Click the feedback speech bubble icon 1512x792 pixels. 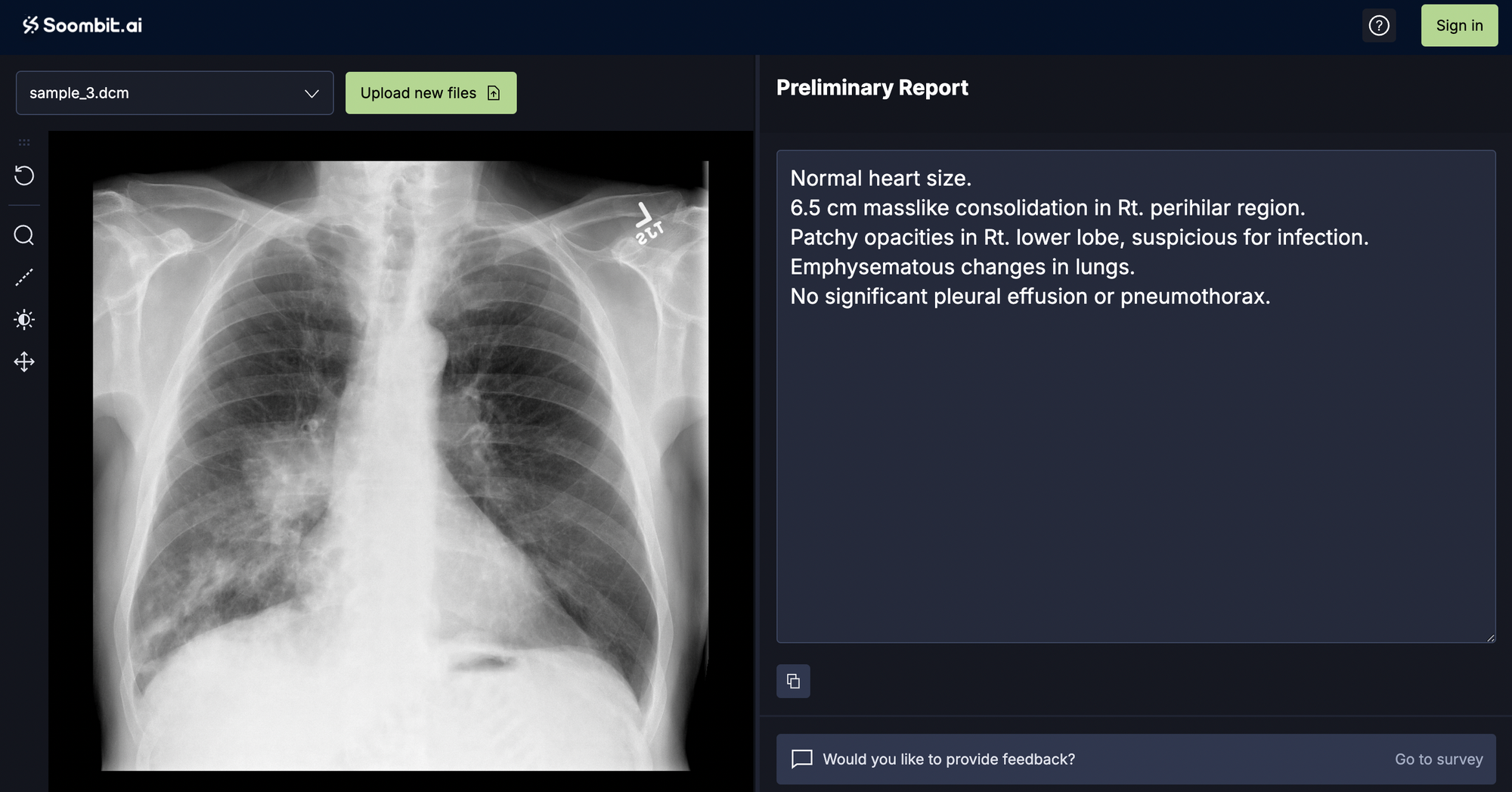802,759
